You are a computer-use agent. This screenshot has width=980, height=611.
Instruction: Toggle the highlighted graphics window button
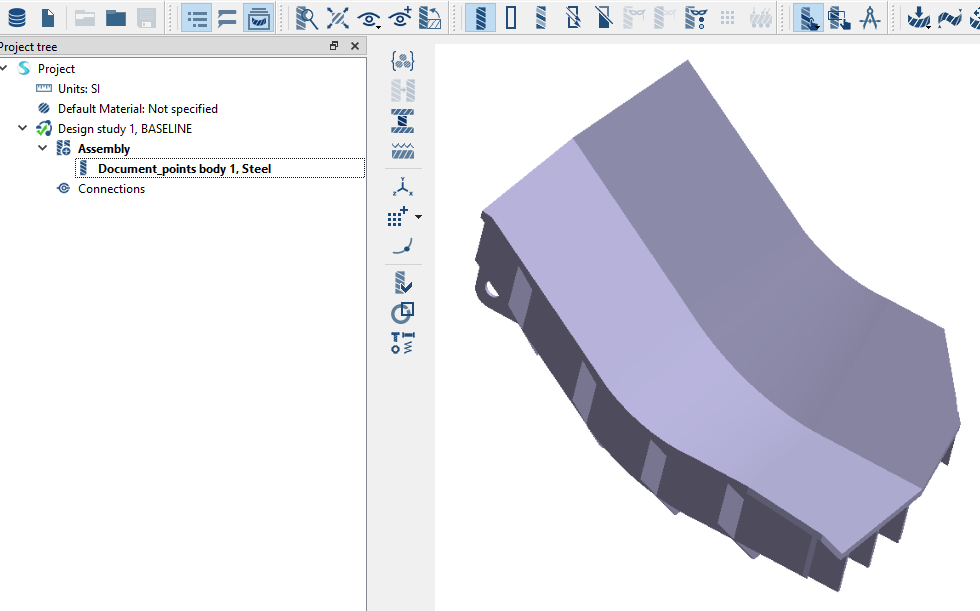(x=259, y=17)
